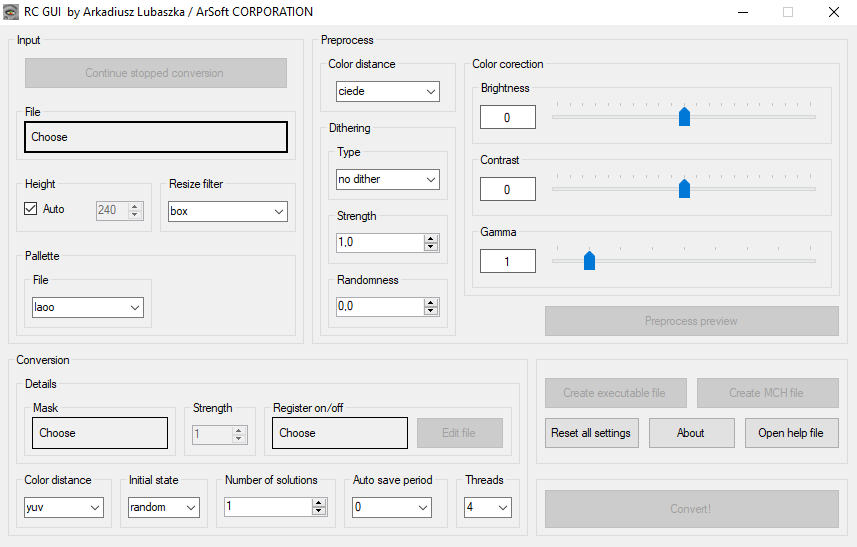Click the Gamma slider handle
The height and width of the screenshot is (547, 857).
tap(589, 260)
